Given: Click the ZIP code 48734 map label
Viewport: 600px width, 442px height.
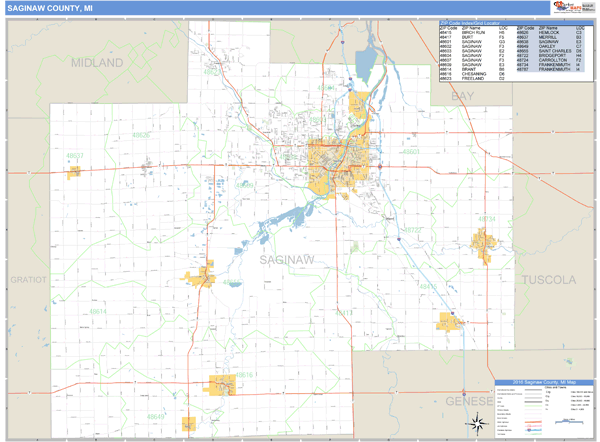Looking at the screenshot, I should point(487,217).
